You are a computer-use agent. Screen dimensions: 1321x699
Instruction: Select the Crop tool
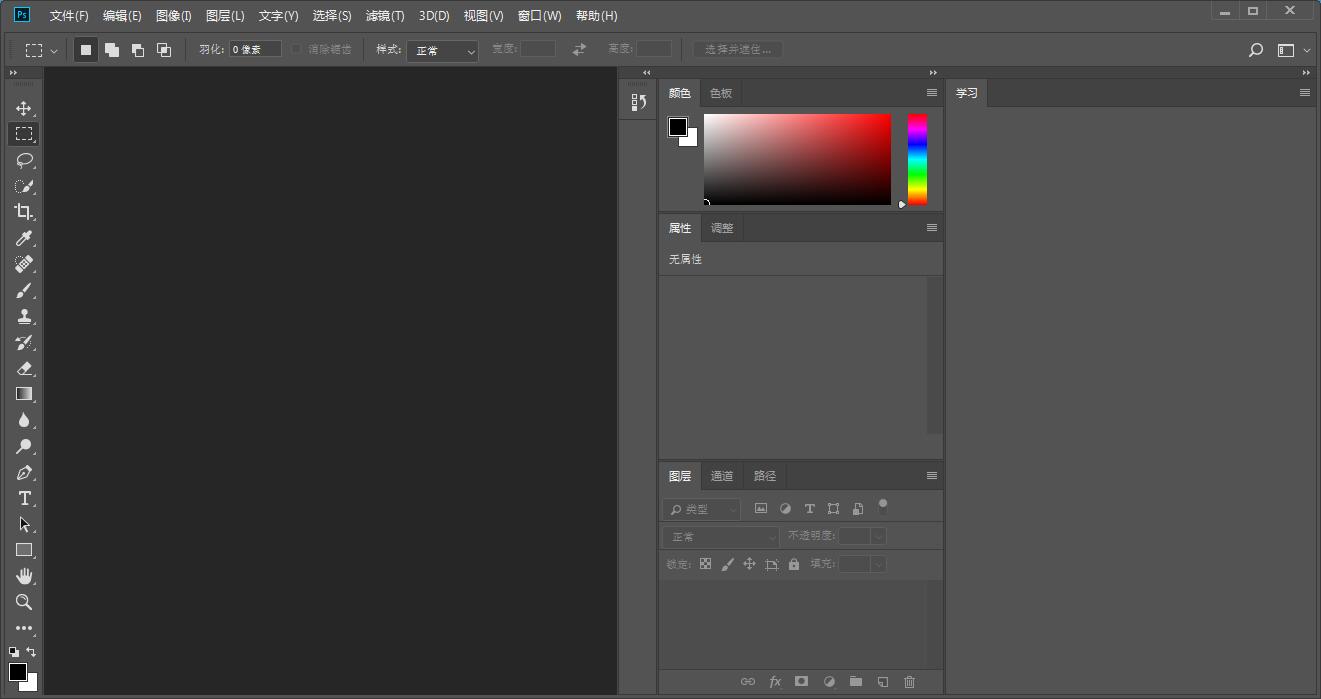coord(24,212)
